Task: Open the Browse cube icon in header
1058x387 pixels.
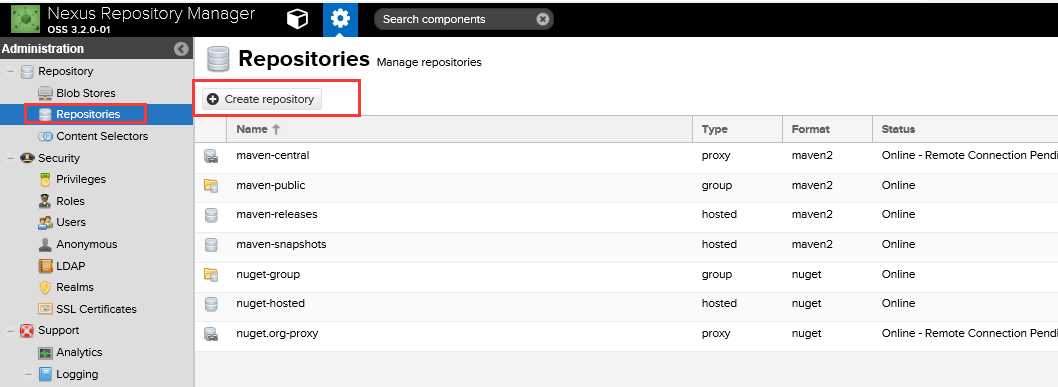Action: pos(298,19)
